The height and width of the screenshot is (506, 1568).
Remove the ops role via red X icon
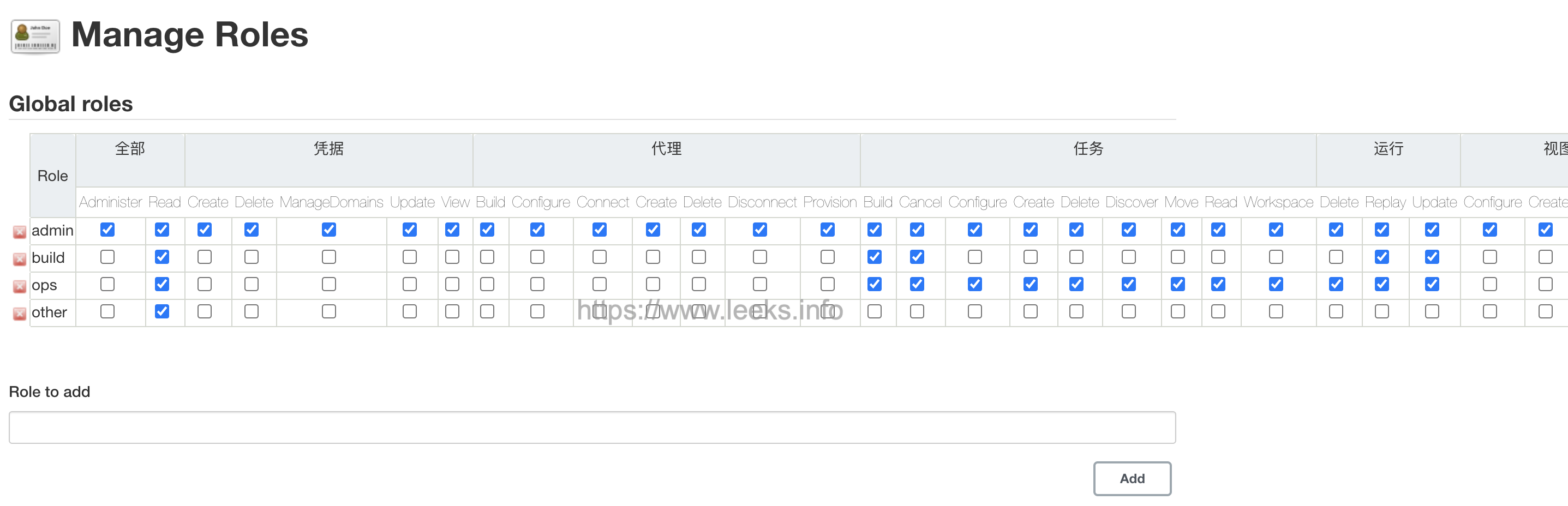point(20,286)
